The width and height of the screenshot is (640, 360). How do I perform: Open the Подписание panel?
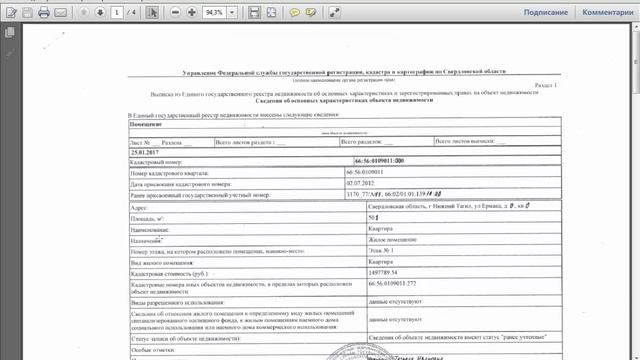(x=546, y=12)
